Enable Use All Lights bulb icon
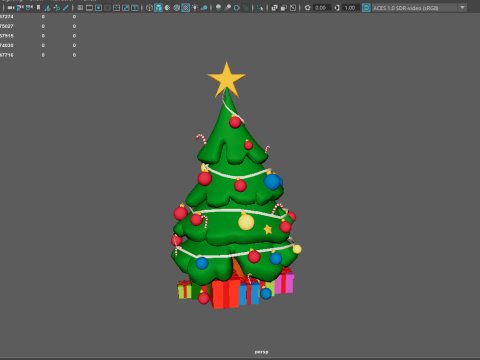The width and height of the screenshot is (480, 360). click(195, 8)
